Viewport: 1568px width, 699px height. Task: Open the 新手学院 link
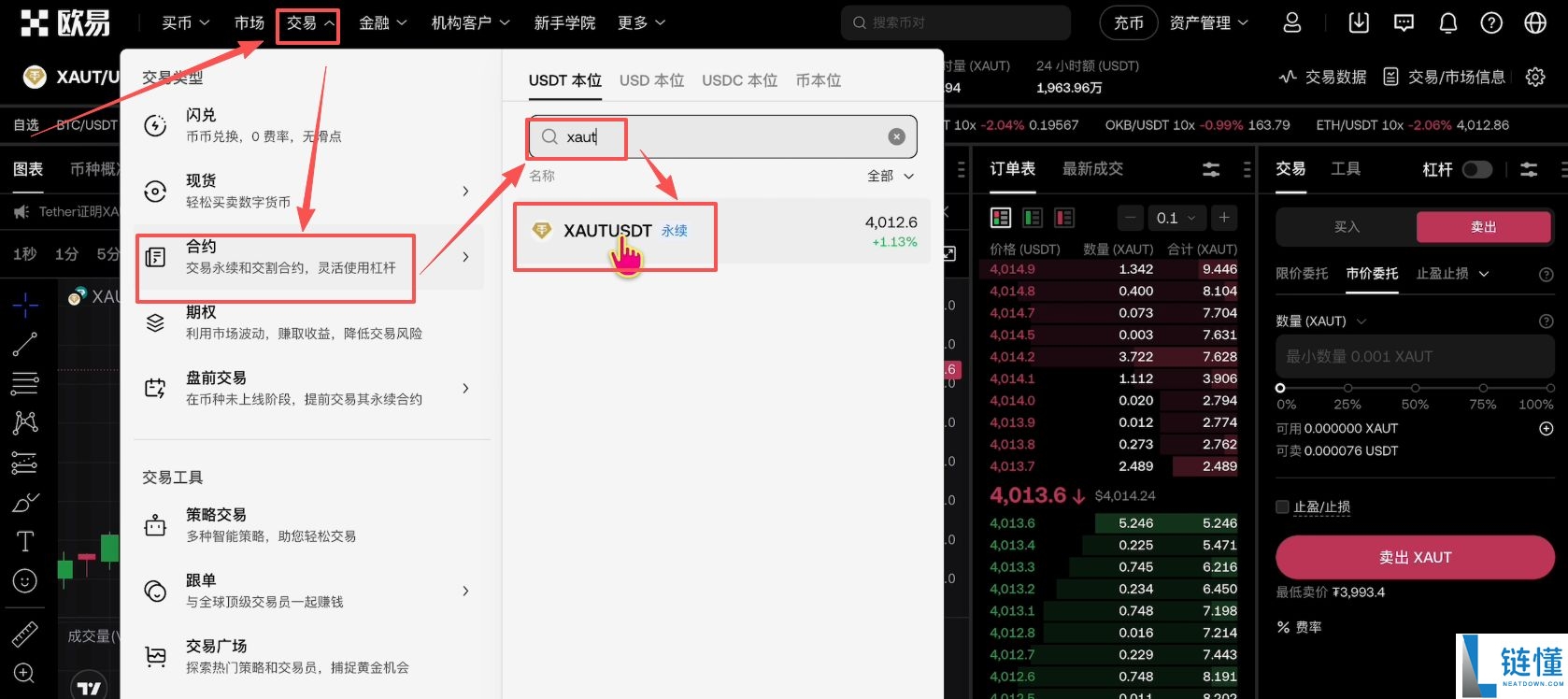click(x=564, y=22)
